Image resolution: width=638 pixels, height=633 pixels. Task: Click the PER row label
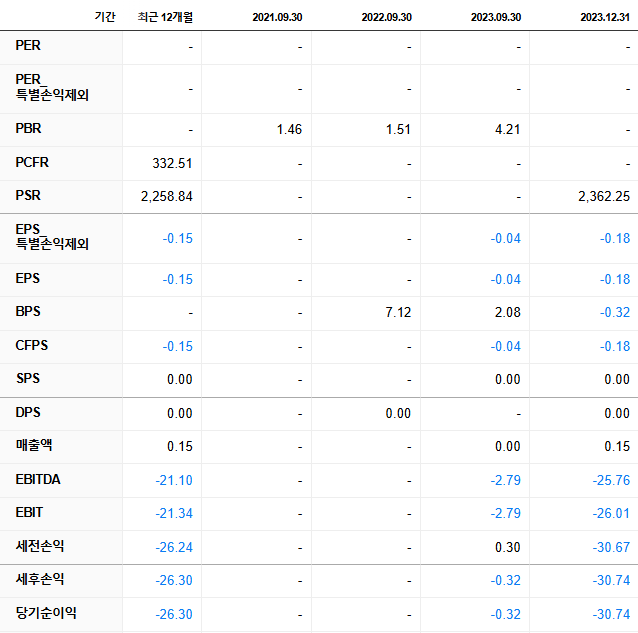(x=28, y=45)
